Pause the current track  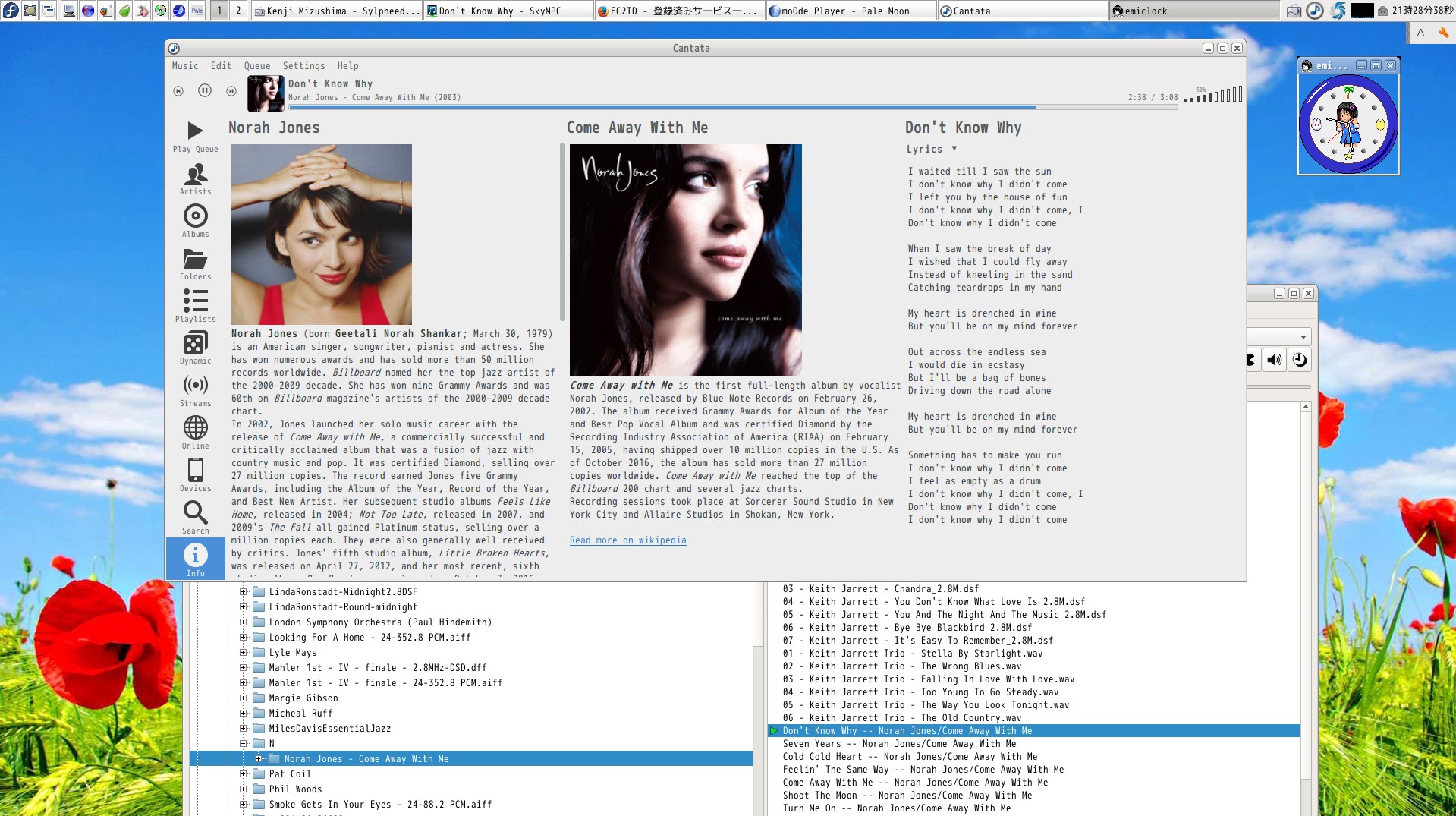tap(205, 91)
